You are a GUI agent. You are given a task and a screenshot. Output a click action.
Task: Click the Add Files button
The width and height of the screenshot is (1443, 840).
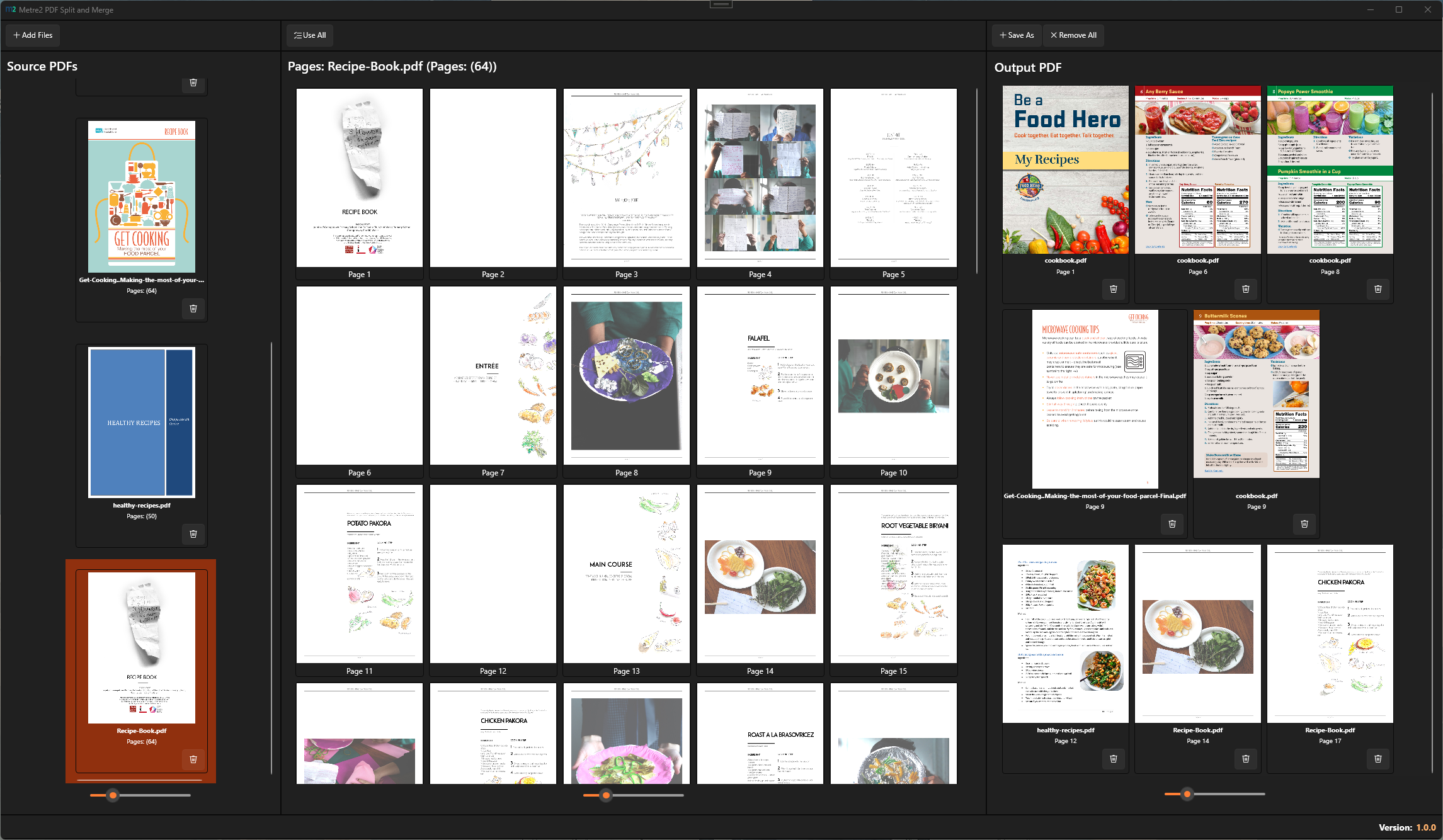tap(33, 35)
